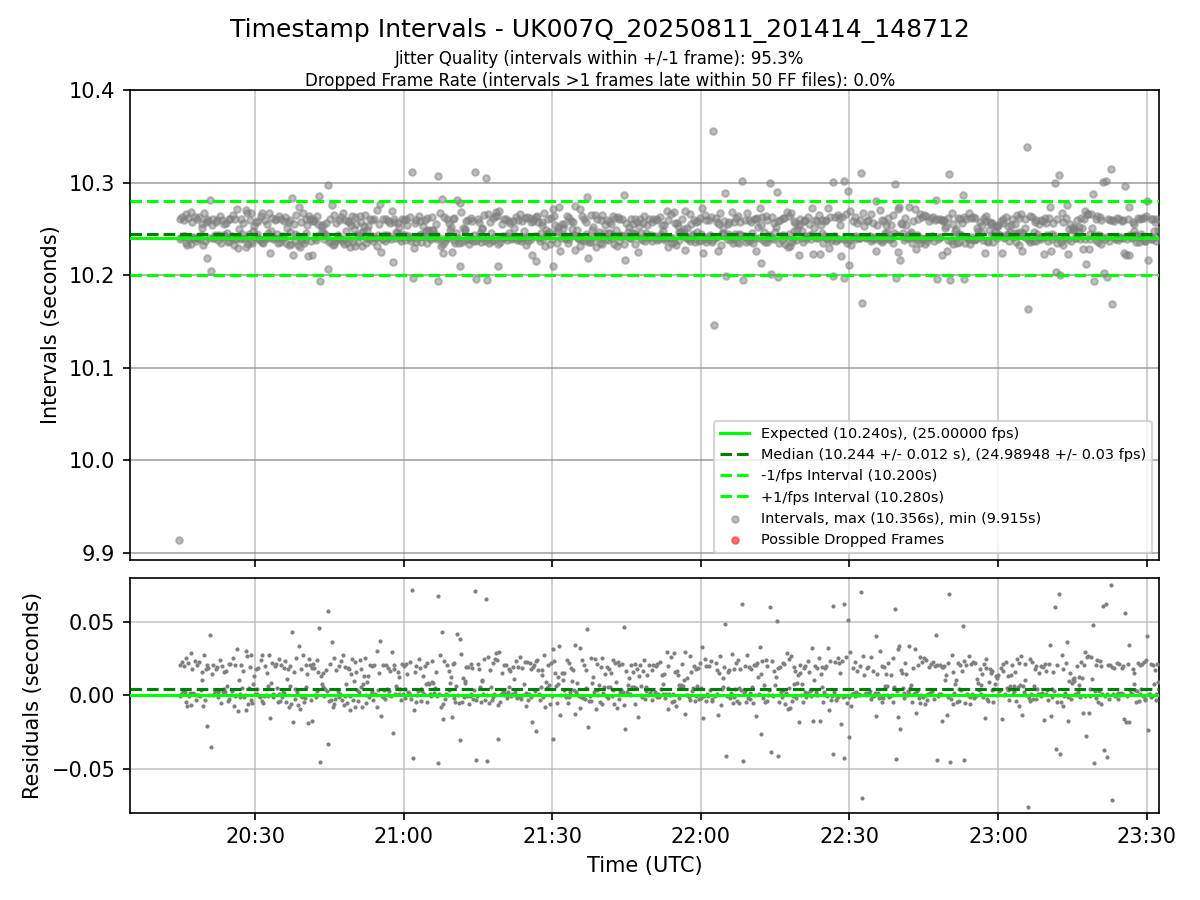Click the Median legend entry text
The image size is (1200, 900).
(x=953, y=454)
